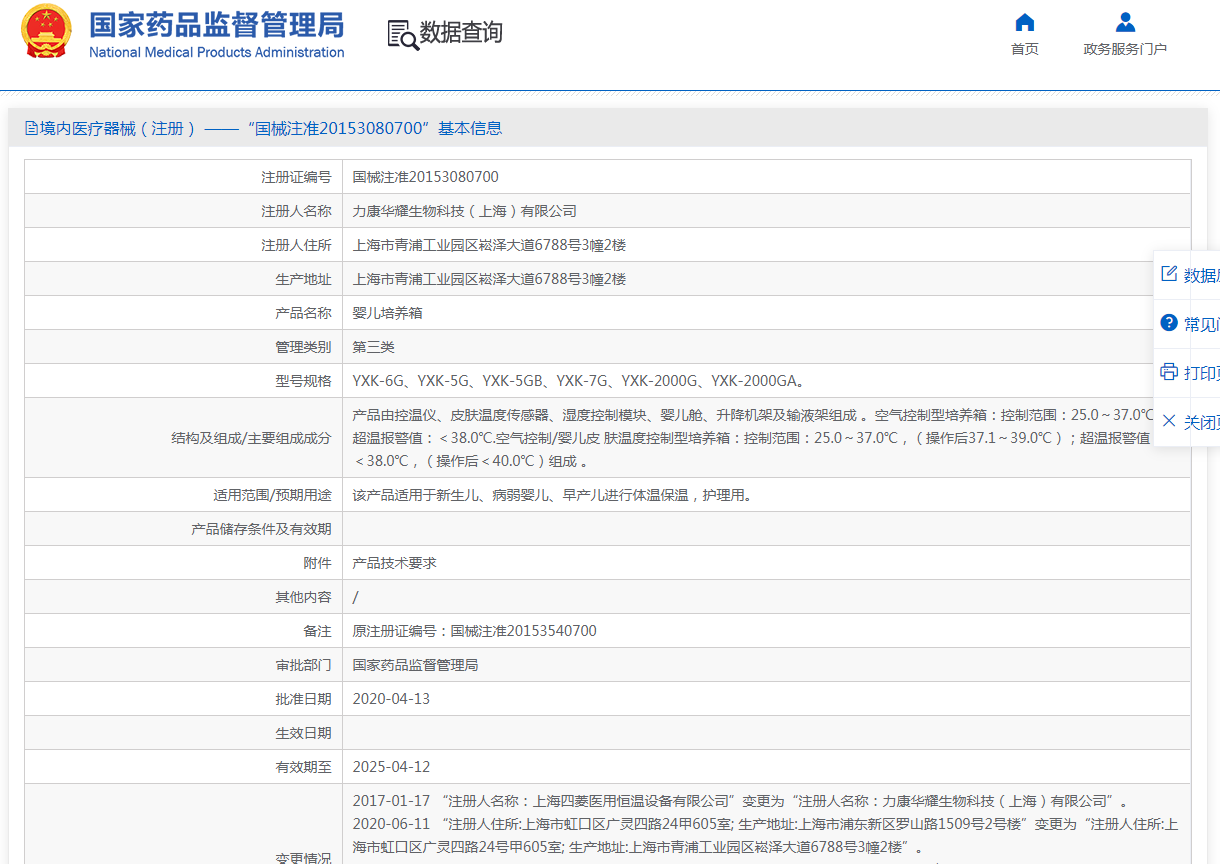Click the document icon before 境内医疗器械

coord(32,128)
